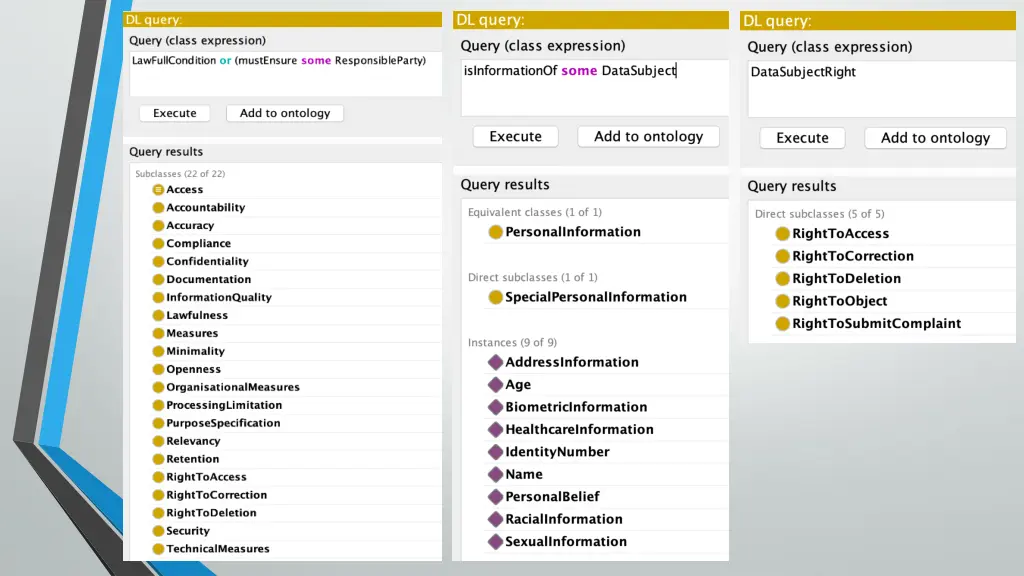This screenshot has width=1024, height=576.
Task: Execute the LawFullCondition query
Action: tap(174, 113)
